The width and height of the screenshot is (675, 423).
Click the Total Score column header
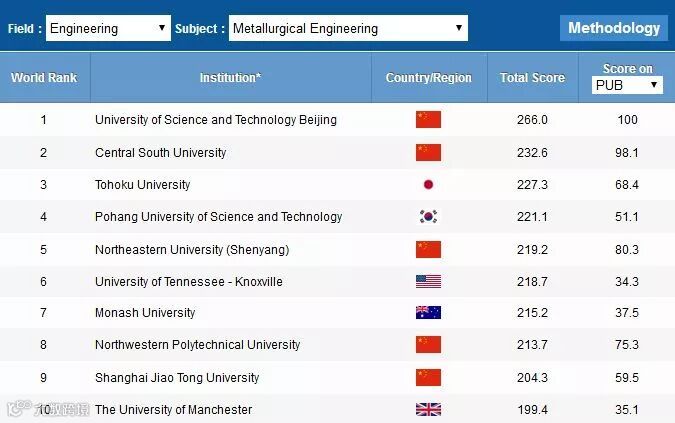[x=533, y=77]
